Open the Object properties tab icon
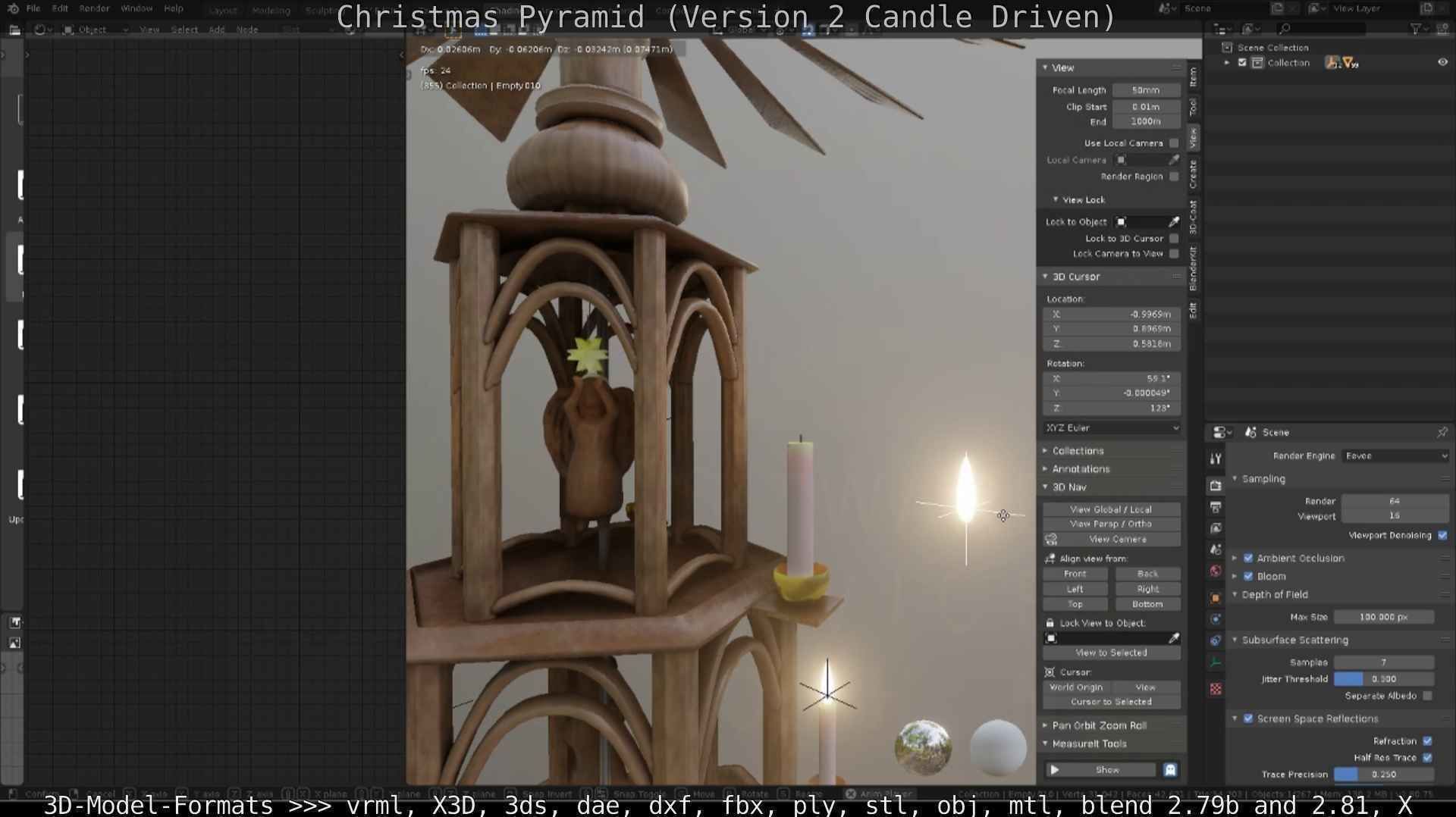Image resolution: width=1456 pixels, height=817 pixels. pyautogui.click(x=1216, y=598)
